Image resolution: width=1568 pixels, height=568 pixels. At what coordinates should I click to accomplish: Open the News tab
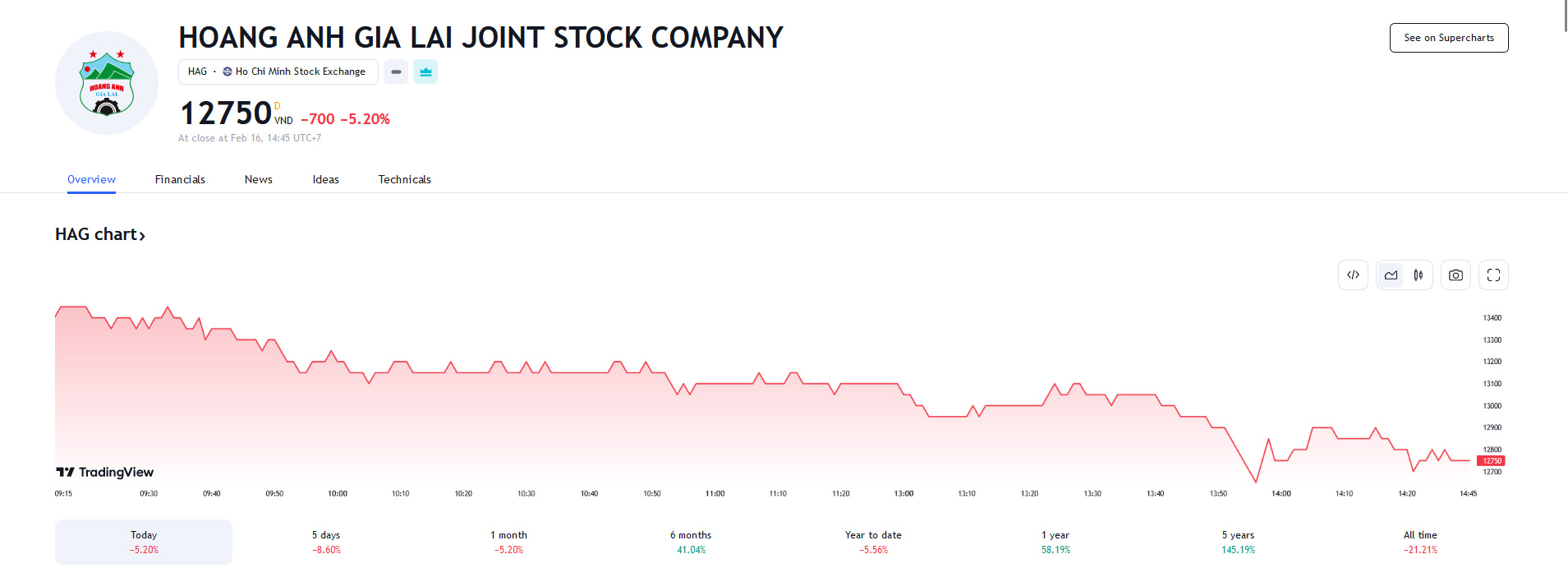click(258, 179)
